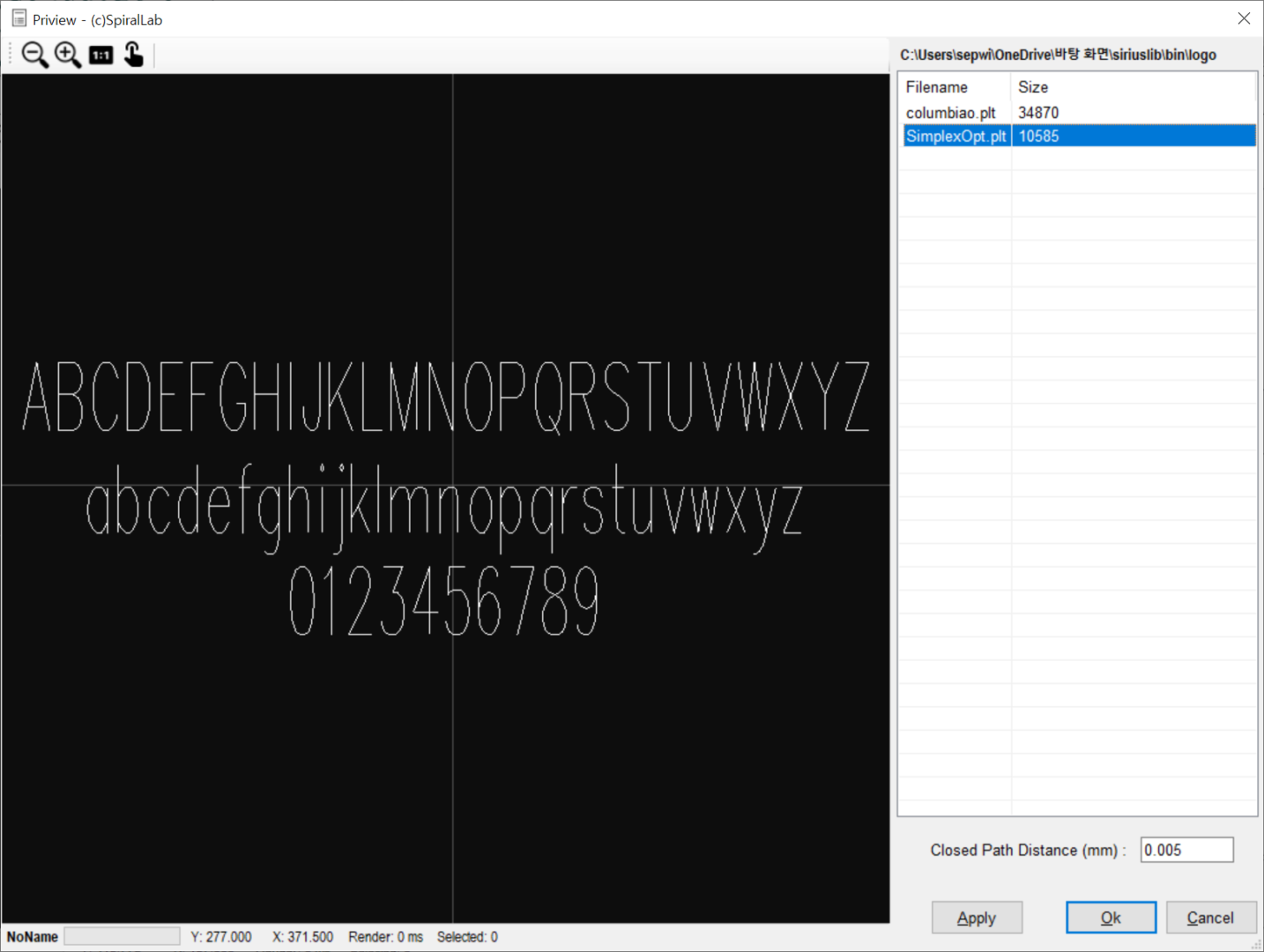The image size is (1264, 952).
Task: Click size value 34870
Action: [x=1038, y=113]
